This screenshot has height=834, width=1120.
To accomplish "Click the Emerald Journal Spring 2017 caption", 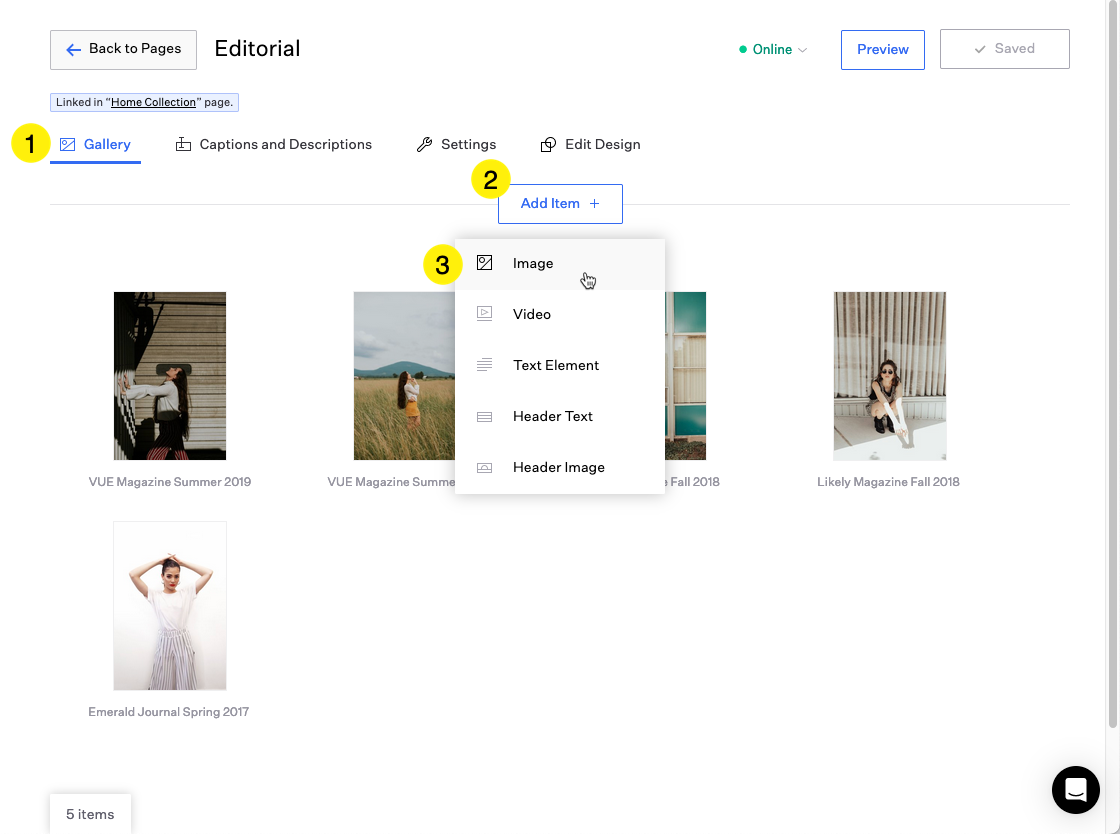I will pos(169,712).
